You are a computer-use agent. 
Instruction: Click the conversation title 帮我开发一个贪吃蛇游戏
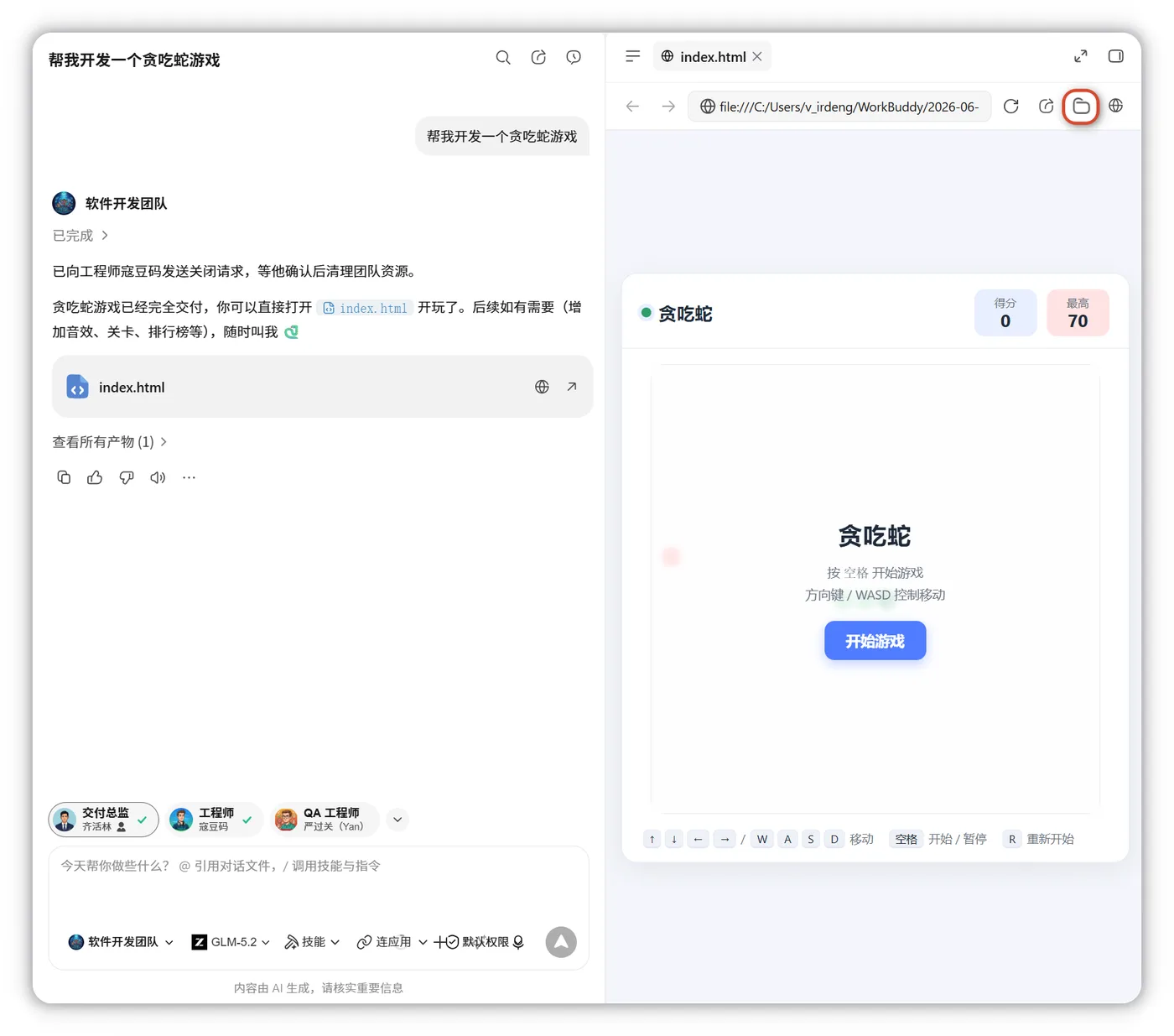(x=134, y=60)
